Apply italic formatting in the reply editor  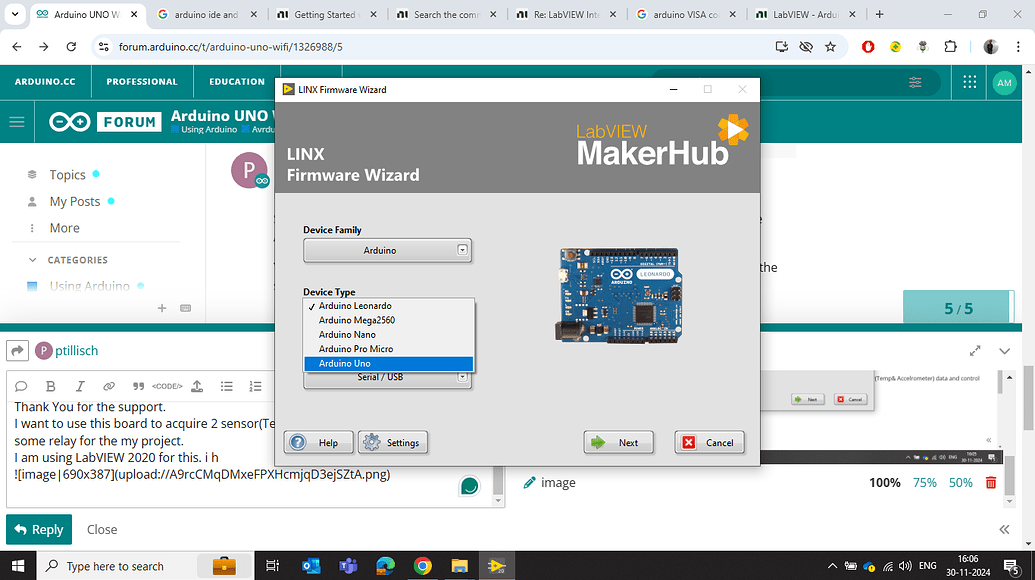tap(80, 386)
